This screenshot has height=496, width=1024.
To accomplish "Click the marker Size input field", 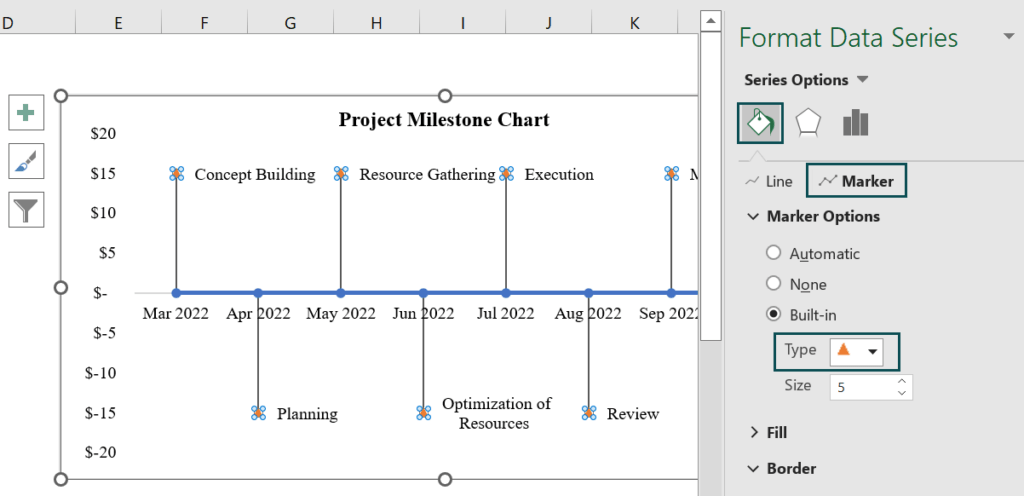I will 862,387.
